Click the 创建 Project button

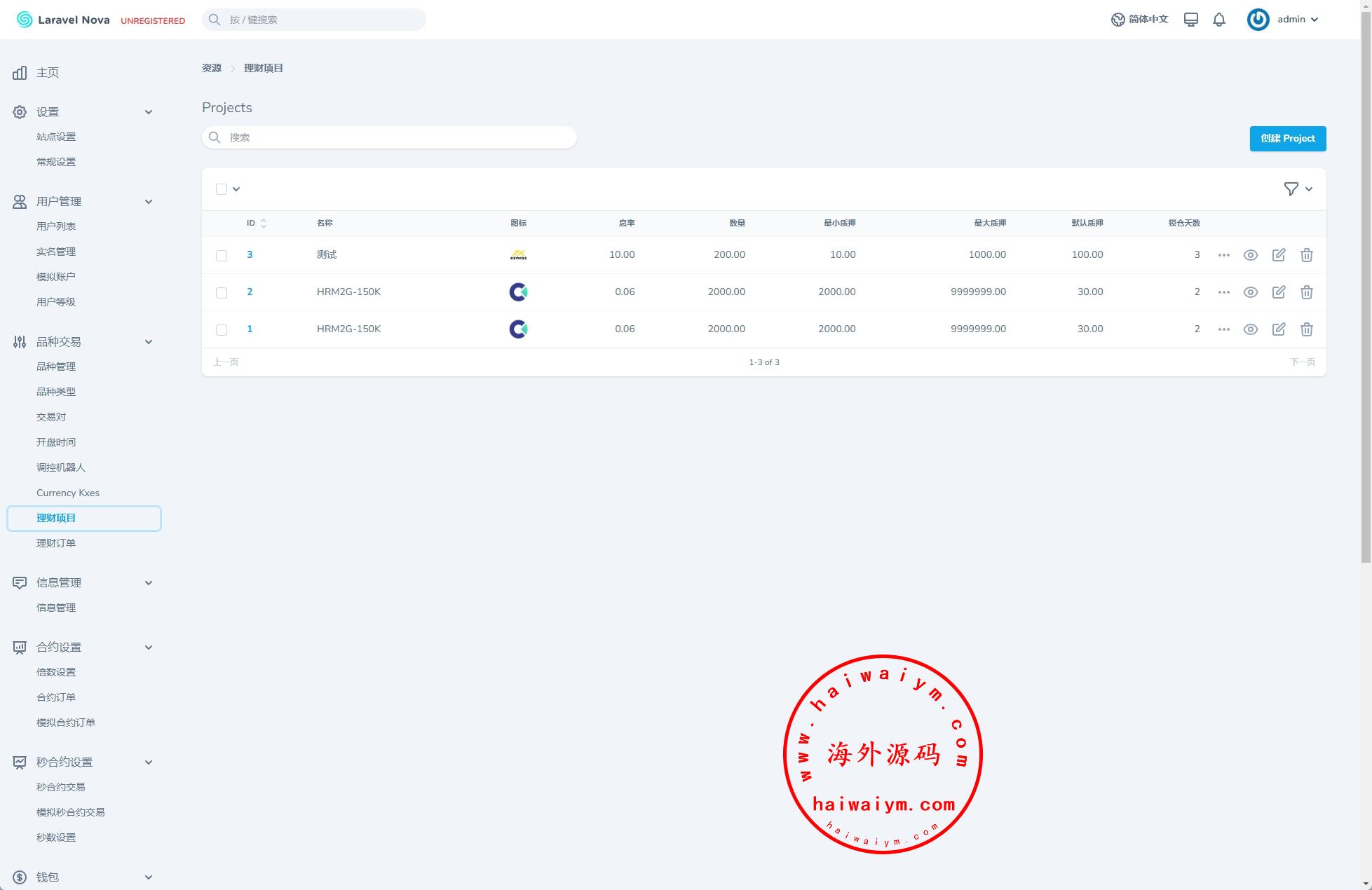point(1287,139)
